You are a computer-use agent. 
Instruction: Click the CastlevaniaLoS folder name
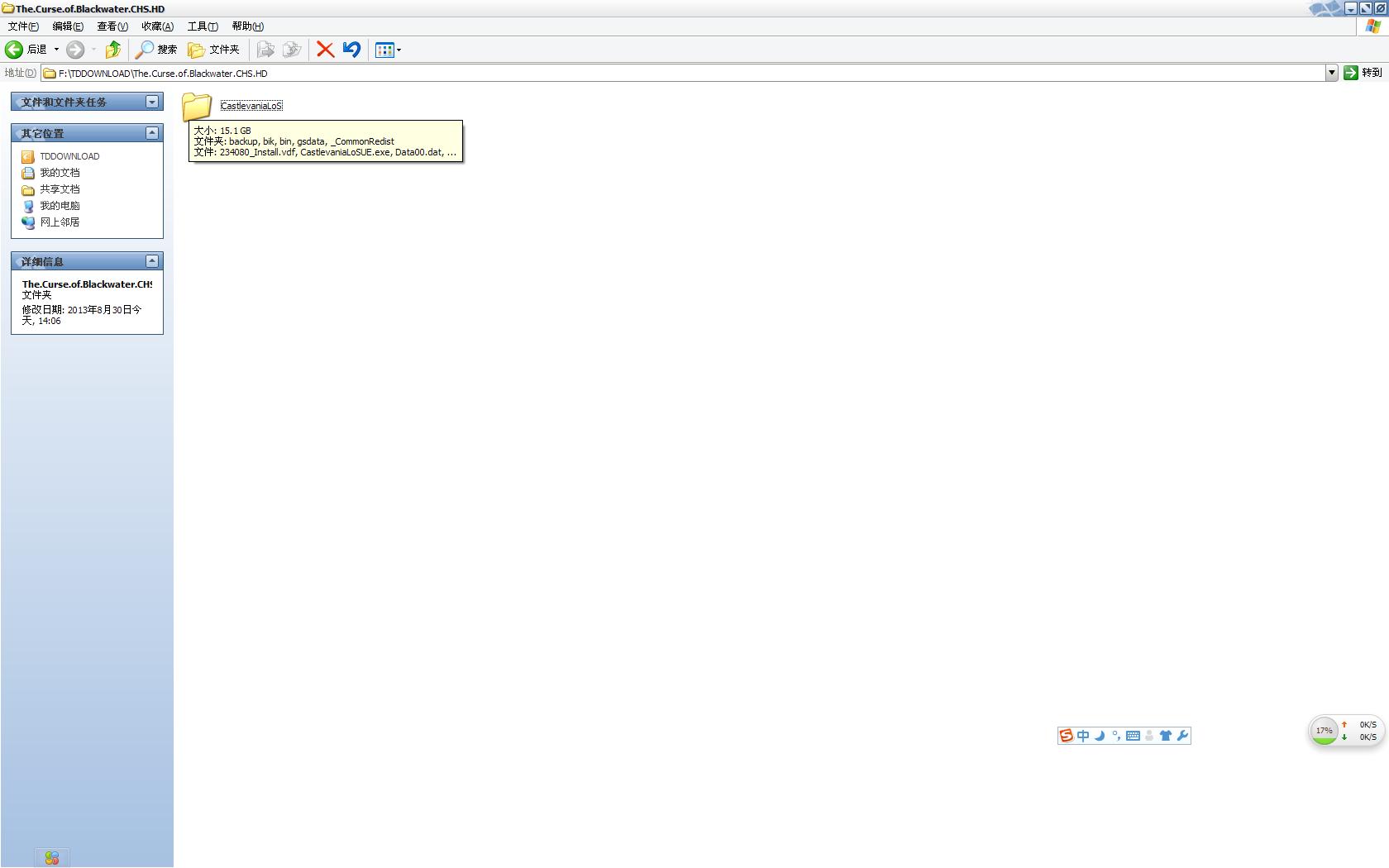tap(251, 106)
